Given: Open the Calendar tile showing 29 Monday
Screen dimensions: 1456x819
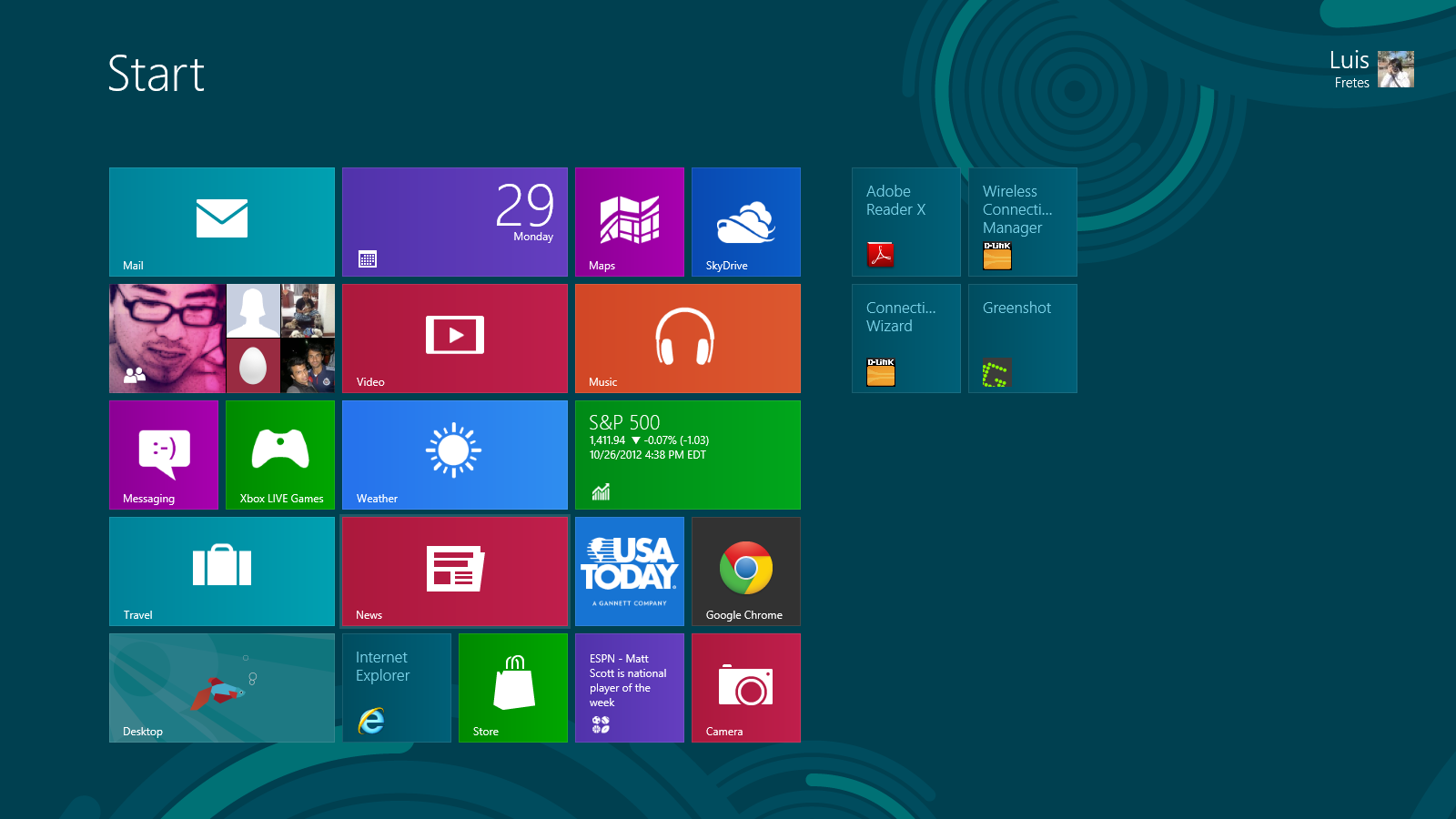Looking at the screenshot, I should 455,222.
